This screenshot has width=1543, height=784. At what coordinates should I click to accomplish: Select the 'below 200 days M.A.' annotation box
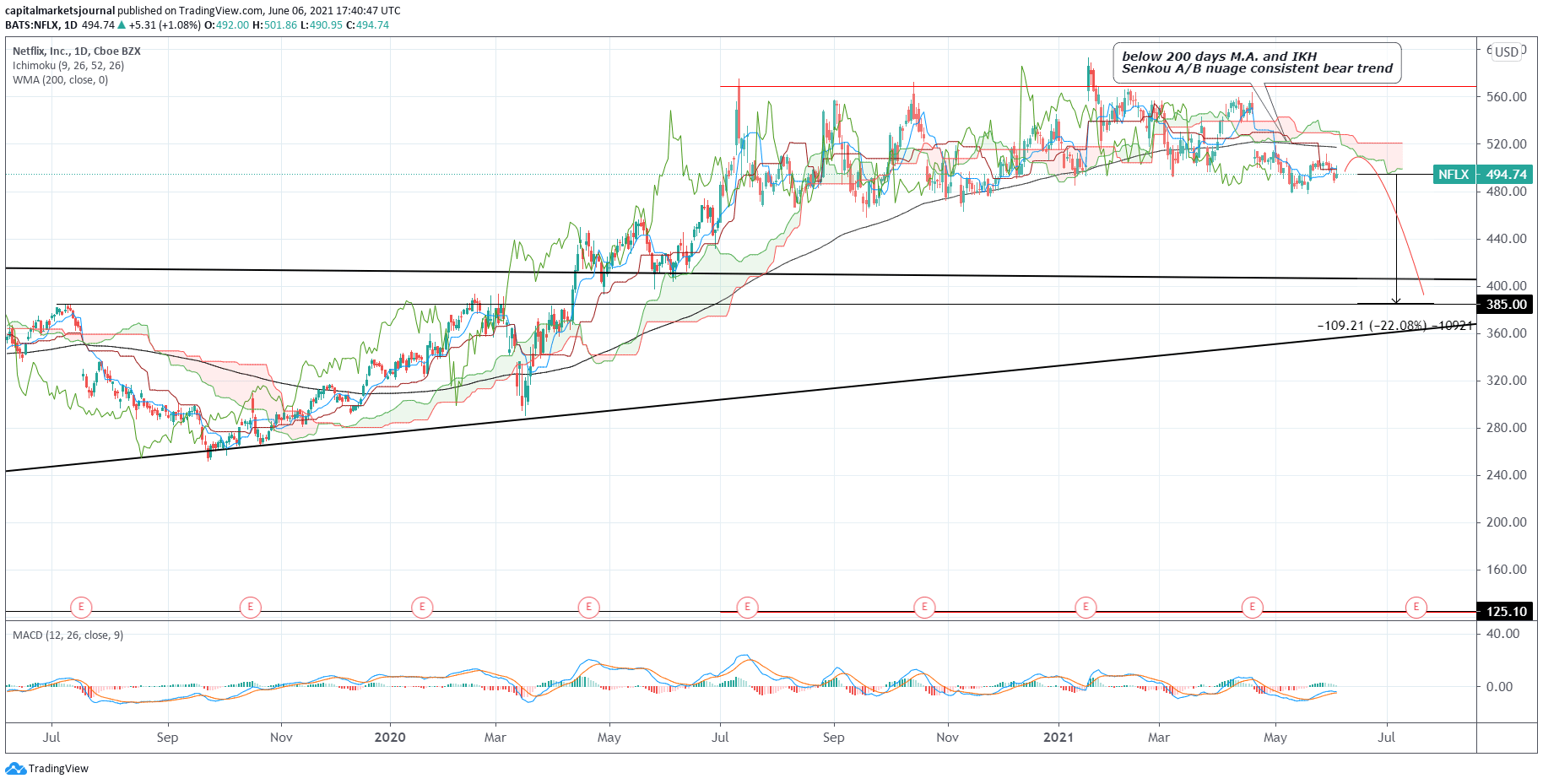click(x=1257, y=63)
